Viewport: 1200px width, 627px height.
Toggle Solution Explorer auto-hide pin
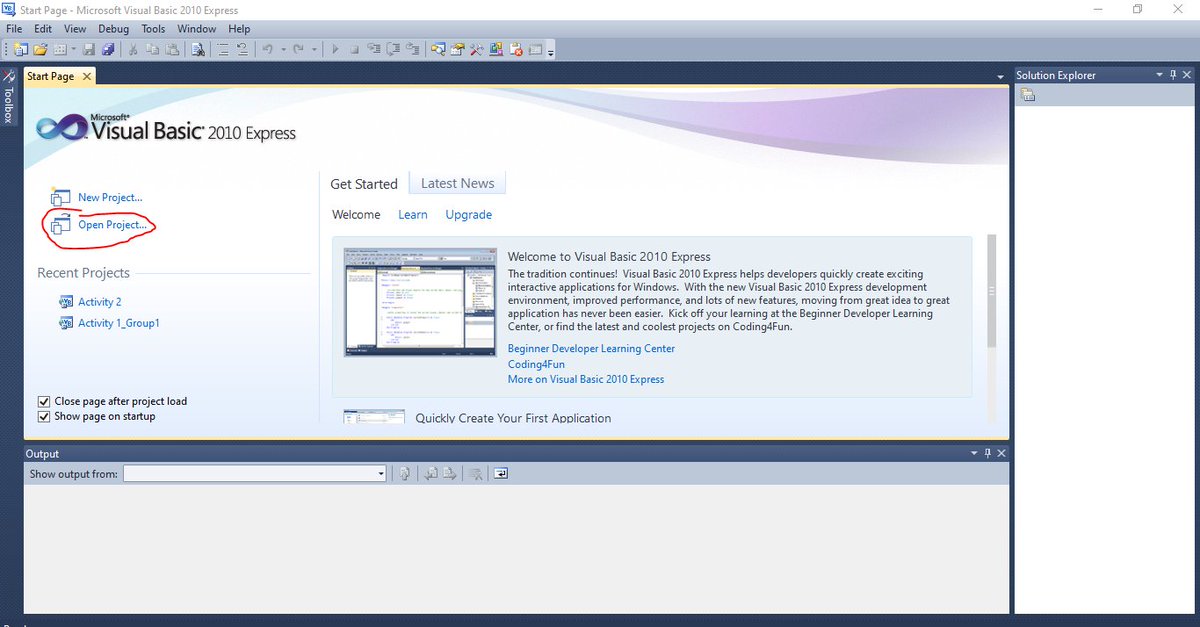[1174, 75]
